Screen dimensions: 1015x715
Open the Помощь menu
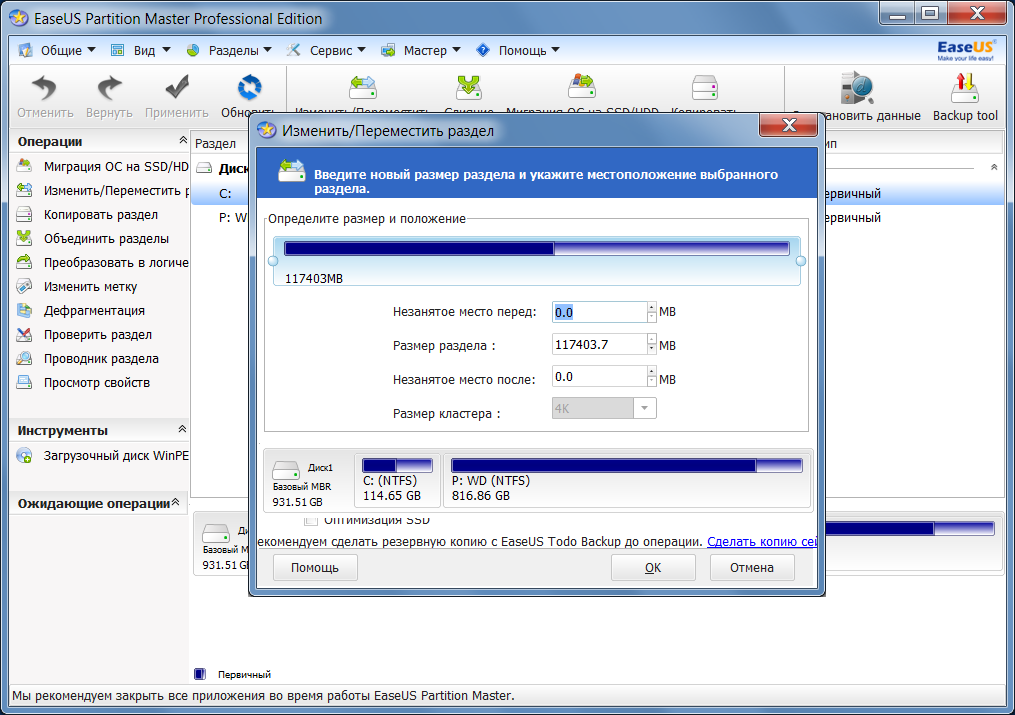click(x=517, y=50)
